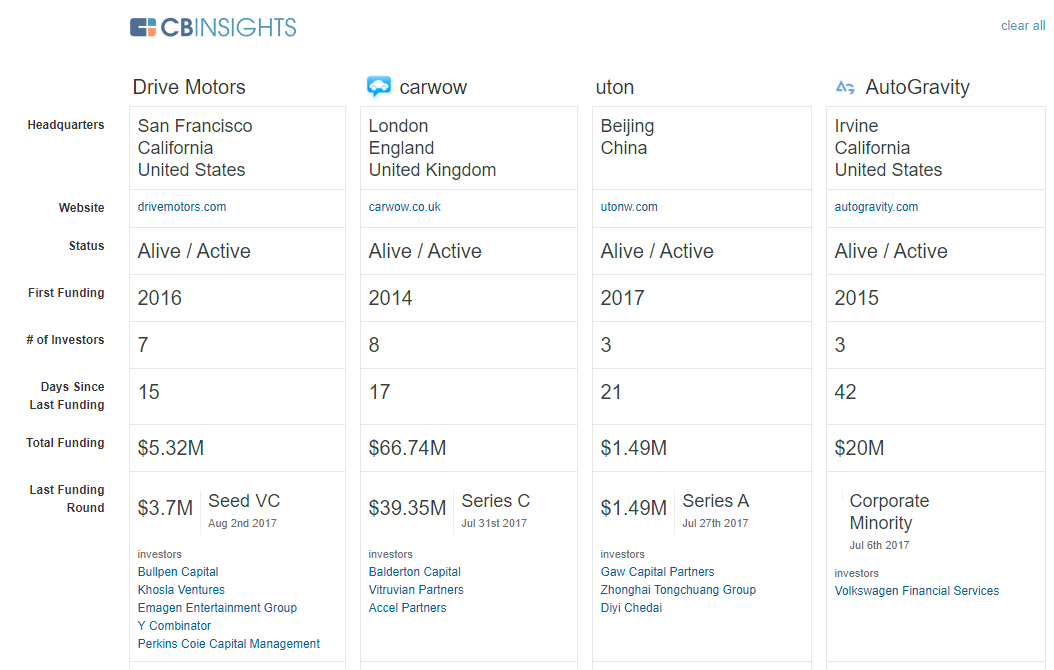Image resolution: width=1054 pixels, height=670 pixels.
Task: Select the carwow company name
Action: coord(433,87)
